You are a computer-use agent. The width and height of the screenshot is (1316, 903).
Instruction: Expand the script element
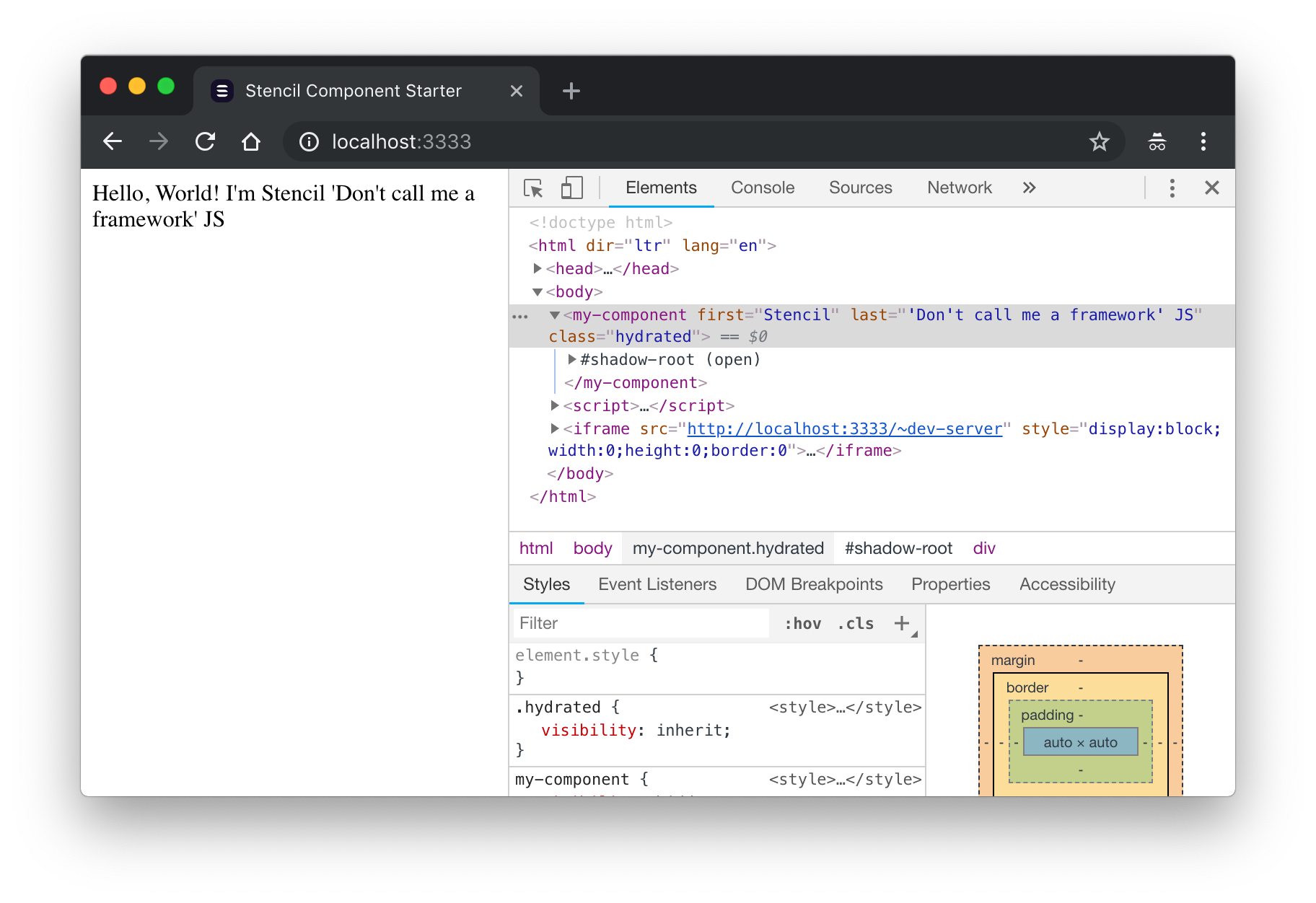coord(555,405)
